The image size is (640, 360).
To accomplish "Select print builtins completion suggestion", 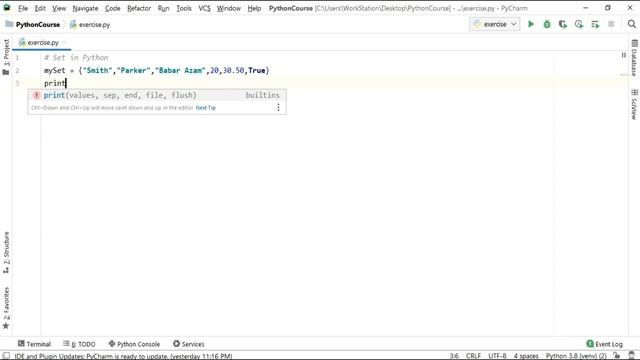I will pyautogui.click(x=157, y=95).
